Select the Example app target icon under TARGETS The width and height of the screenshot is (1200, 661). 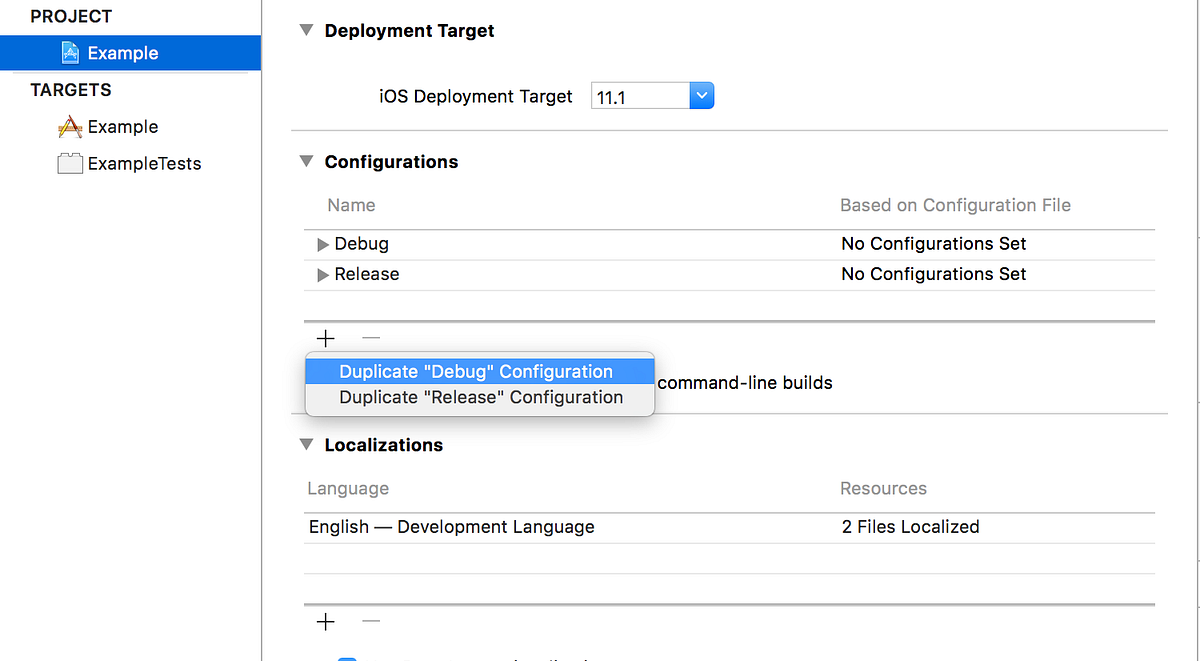(70, 126)
